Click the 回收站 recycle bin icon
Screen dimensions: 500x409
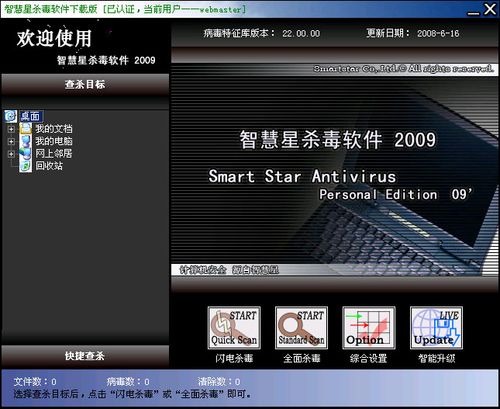click(x=25, y=166)
